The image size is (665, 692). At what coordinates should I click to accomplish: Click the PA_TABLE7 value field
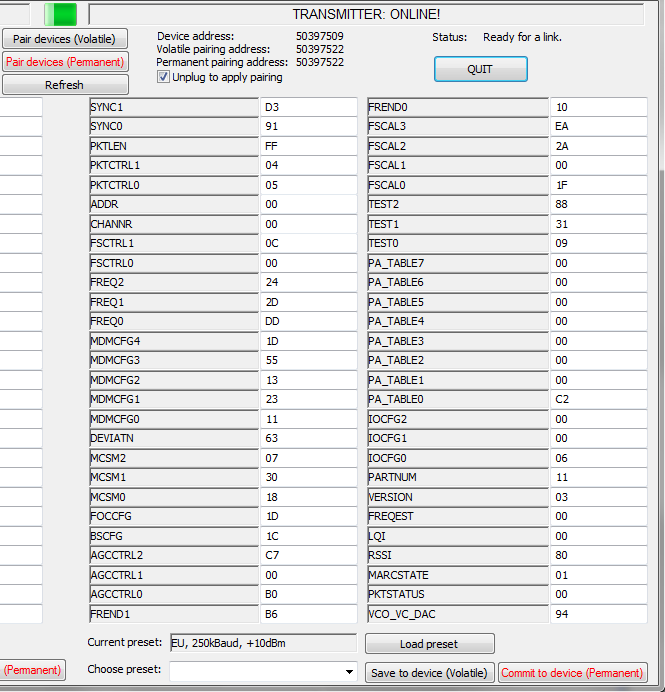point(599,263)
